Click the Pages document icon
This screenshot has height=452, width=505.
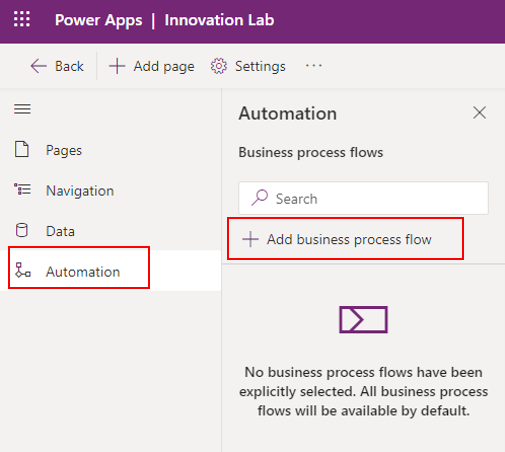22,149
